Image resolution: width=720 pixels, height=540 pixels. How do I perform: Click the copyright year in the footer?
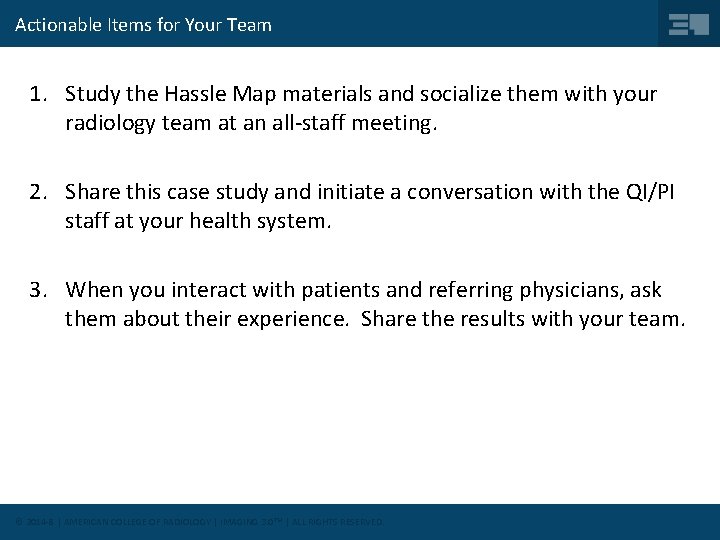[40, 522]
